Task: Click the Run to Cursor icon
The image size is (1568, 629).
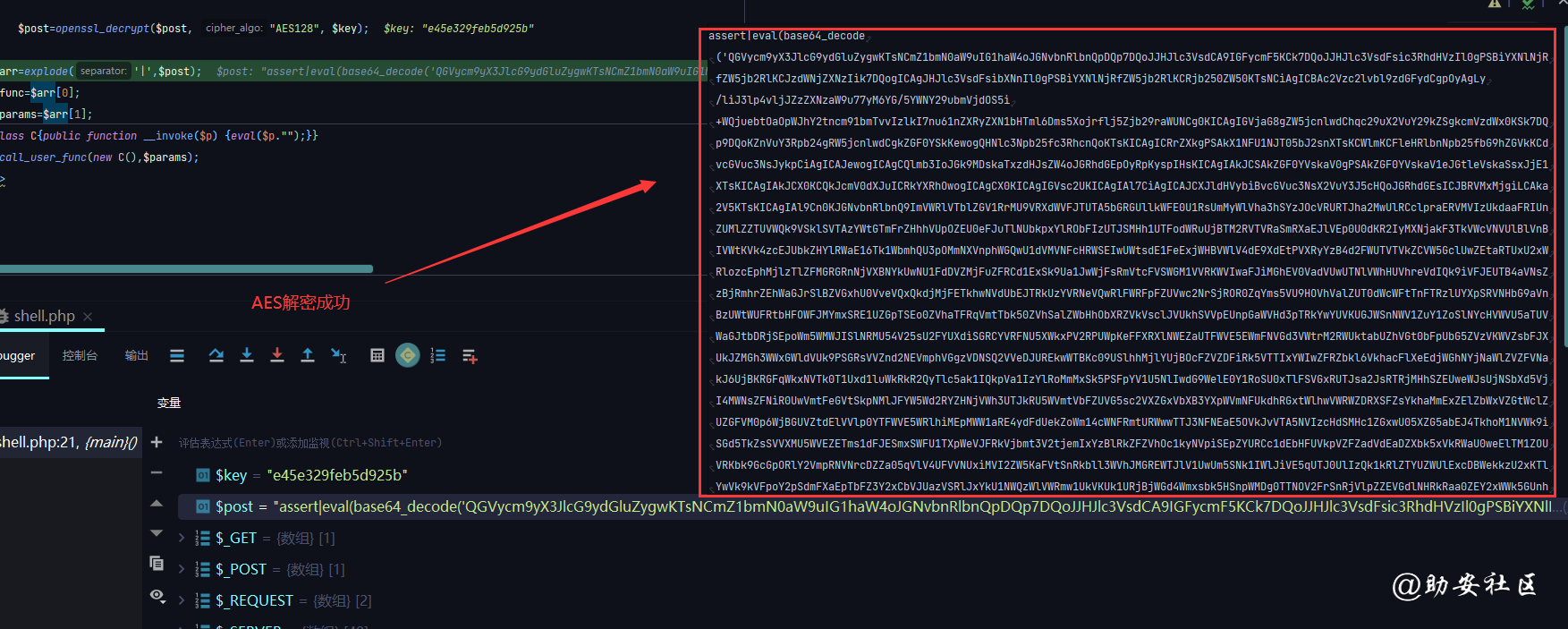Action: point(339,356)
